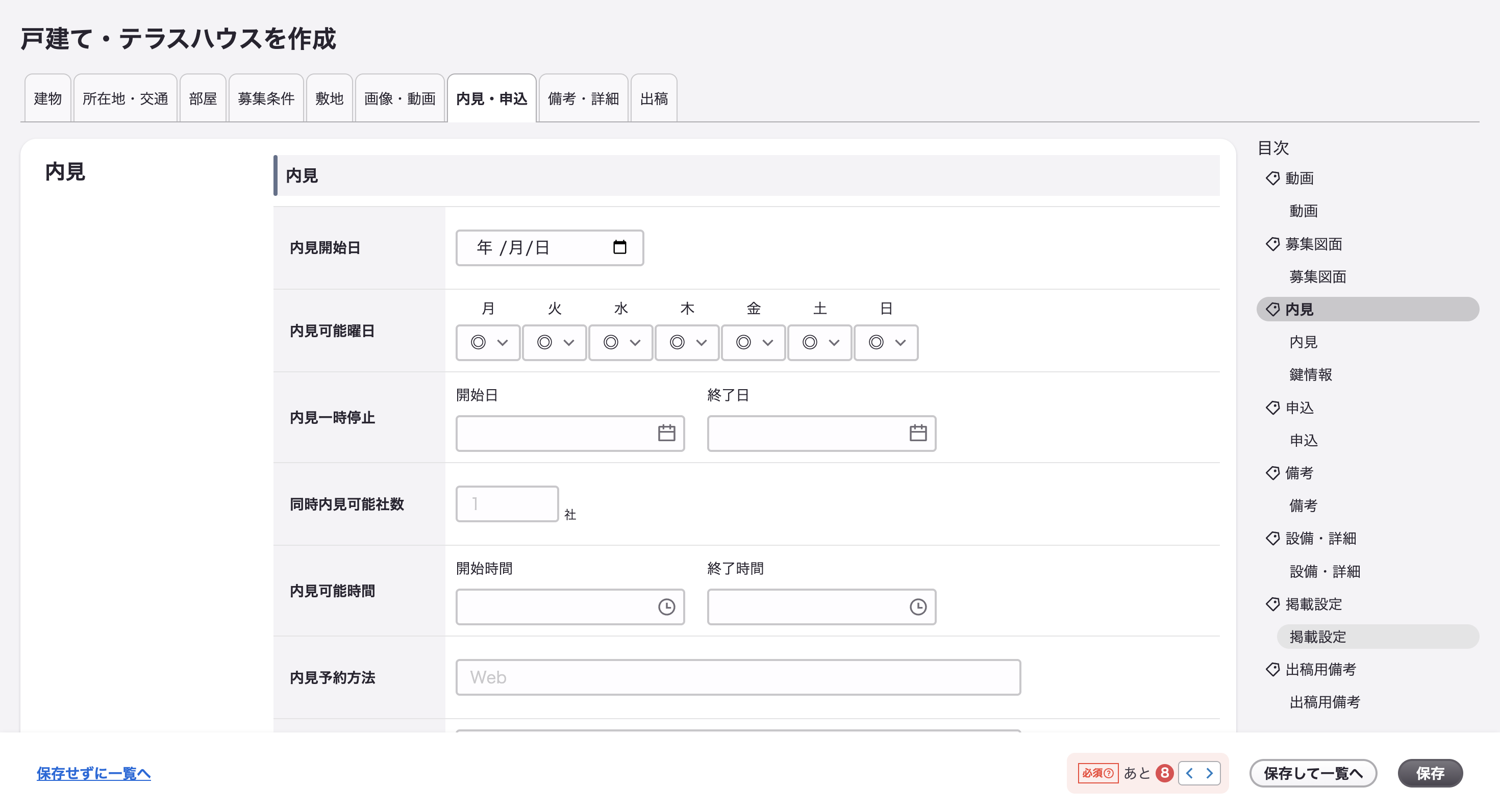This screenshot has width=1500, height=812.
Task: Click the 必須 help badge
Action: (1097, 773)
